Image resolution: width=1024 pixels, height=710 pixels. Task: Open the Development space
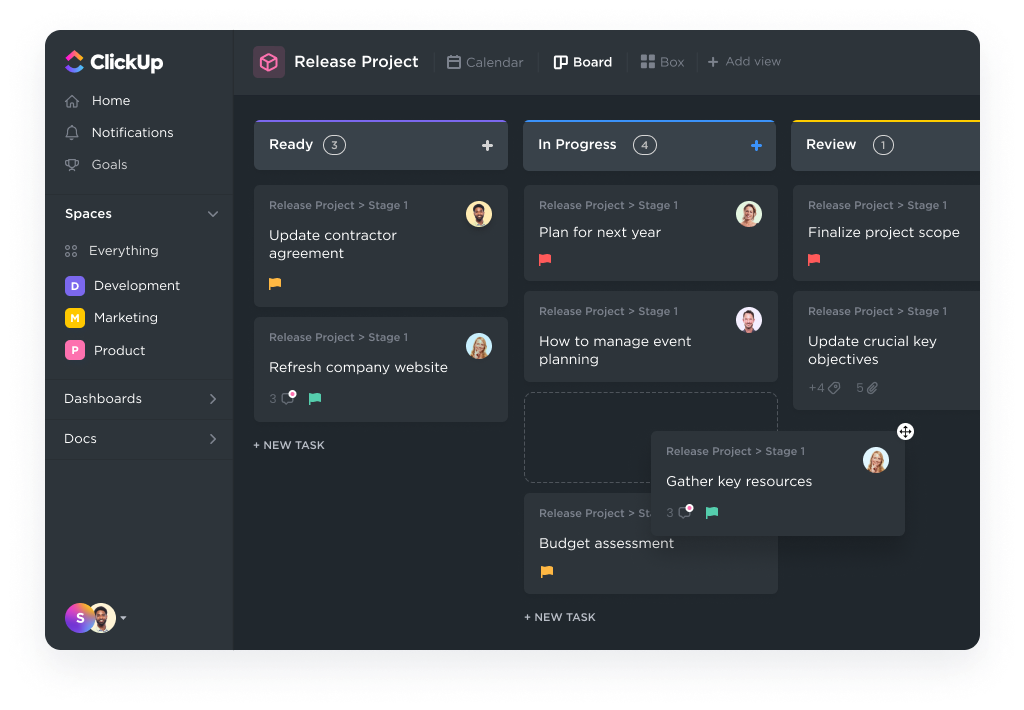(x=136, y=285)
